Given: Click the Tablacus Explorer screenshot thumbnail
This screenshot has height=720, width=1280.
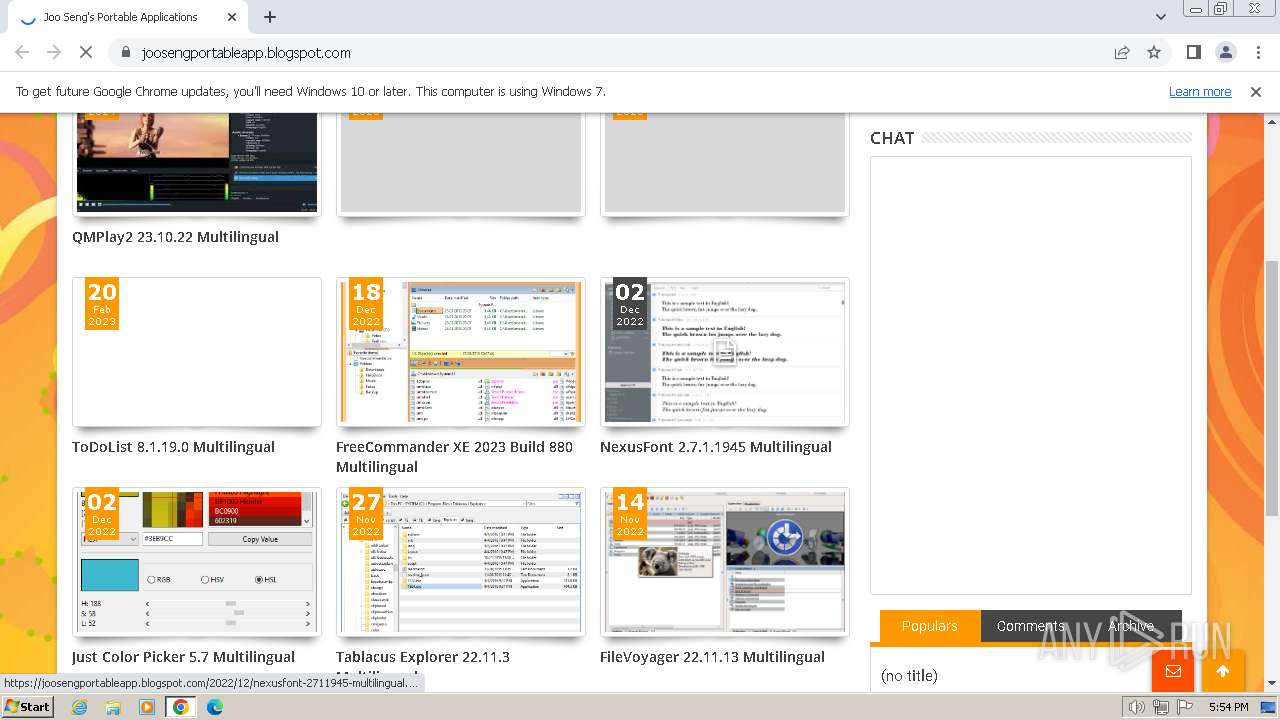Looking at the screenshot, I should point(461,562).
